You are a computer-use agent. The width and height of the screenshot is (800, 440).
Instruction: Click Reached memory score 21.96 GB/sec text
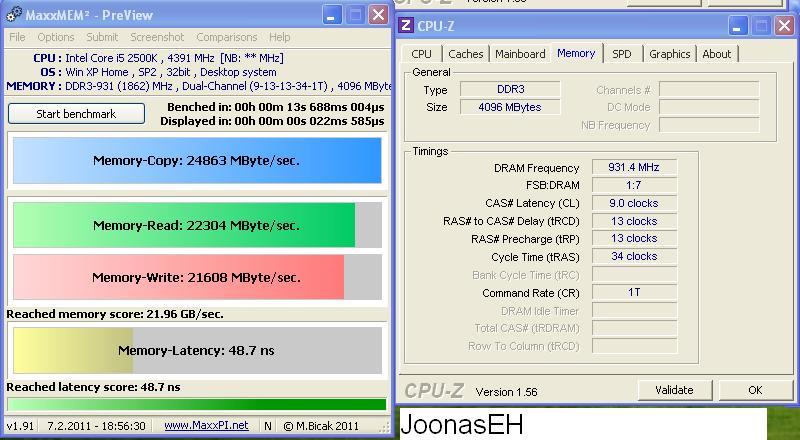click(x=115, y=314)
